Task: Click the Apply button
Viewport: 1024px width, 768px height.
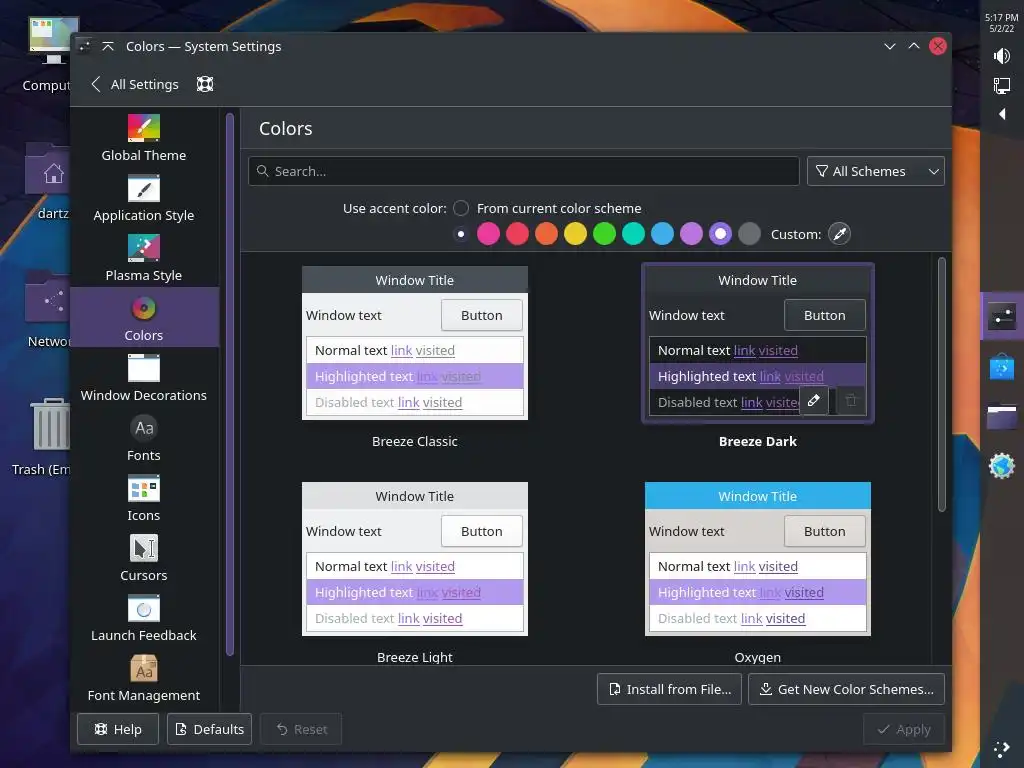Action: point(904,729)
